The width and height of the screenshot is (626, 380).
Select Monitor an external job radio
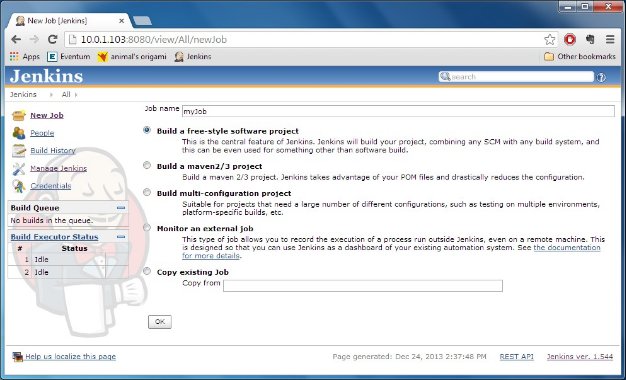click(x=147, y=228)
